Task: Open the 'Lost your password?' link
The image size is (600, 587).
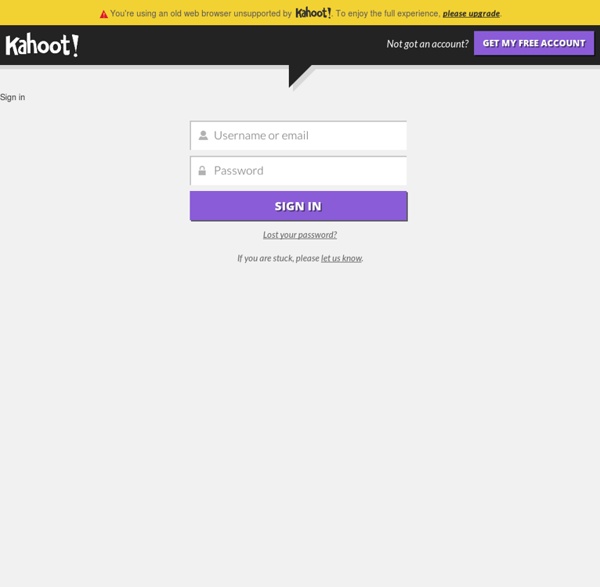Action: 299,235
